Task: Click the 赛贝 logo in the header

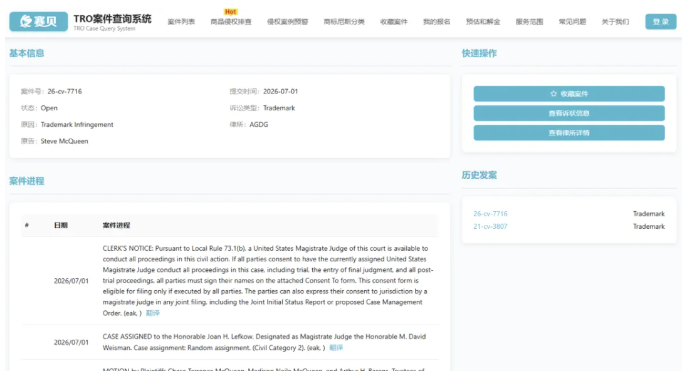Action: [39, 21]
